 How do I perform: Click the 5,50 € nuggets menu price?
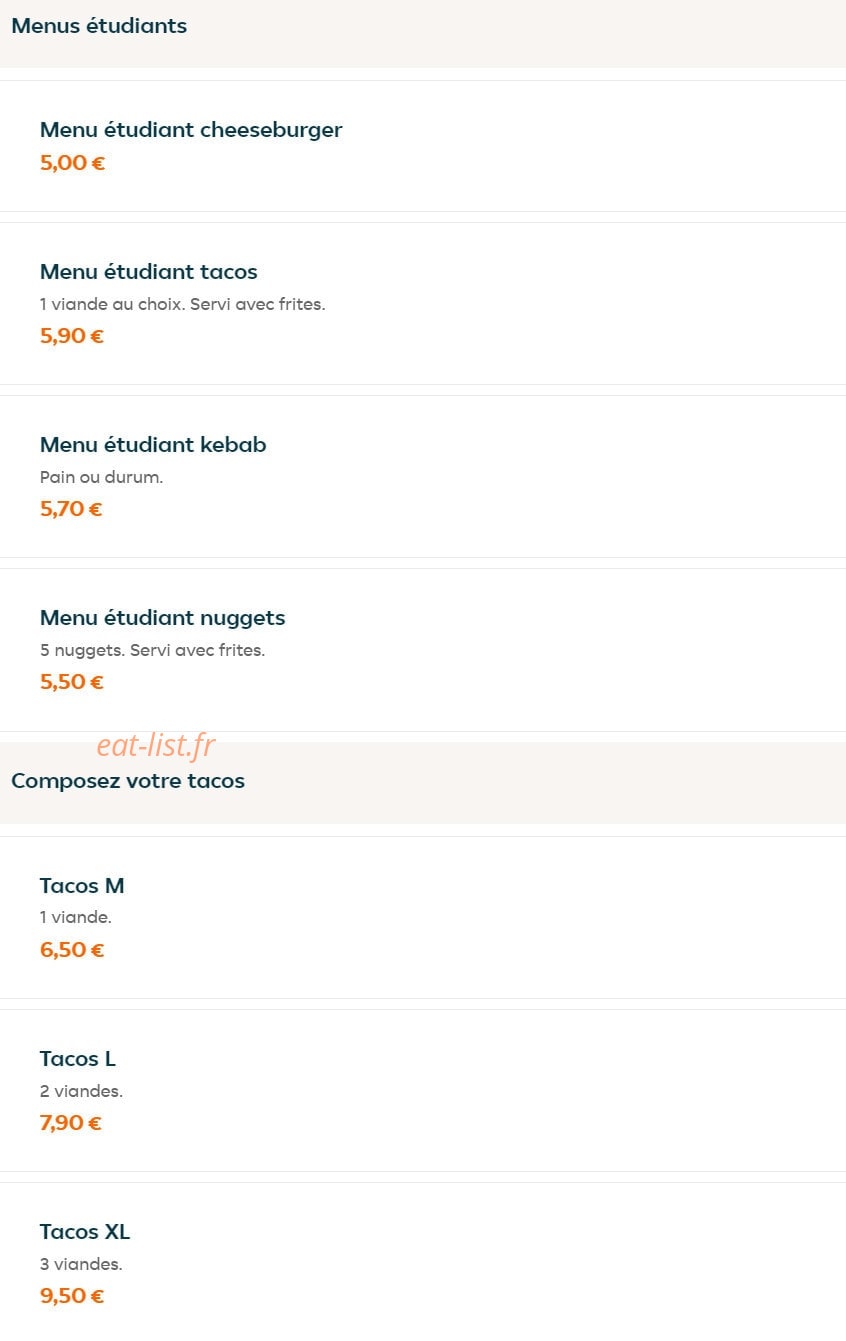pos(71,682)
